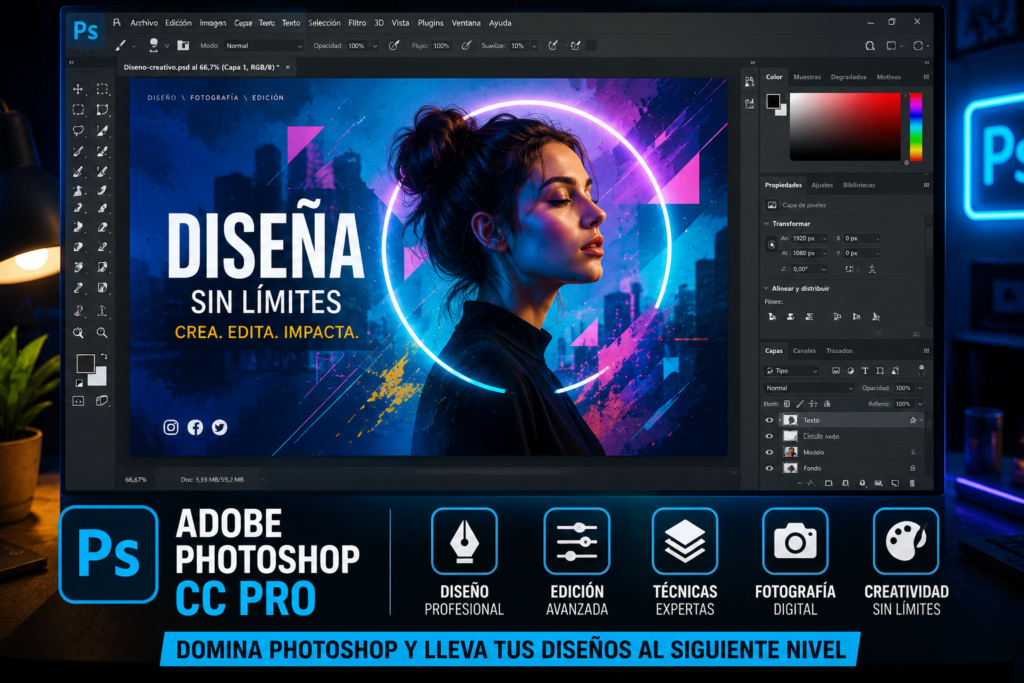The width and height of the screenshot is (1024, 683).
Task: Click the lock all padlock icon
Action: tap(827, 404)
